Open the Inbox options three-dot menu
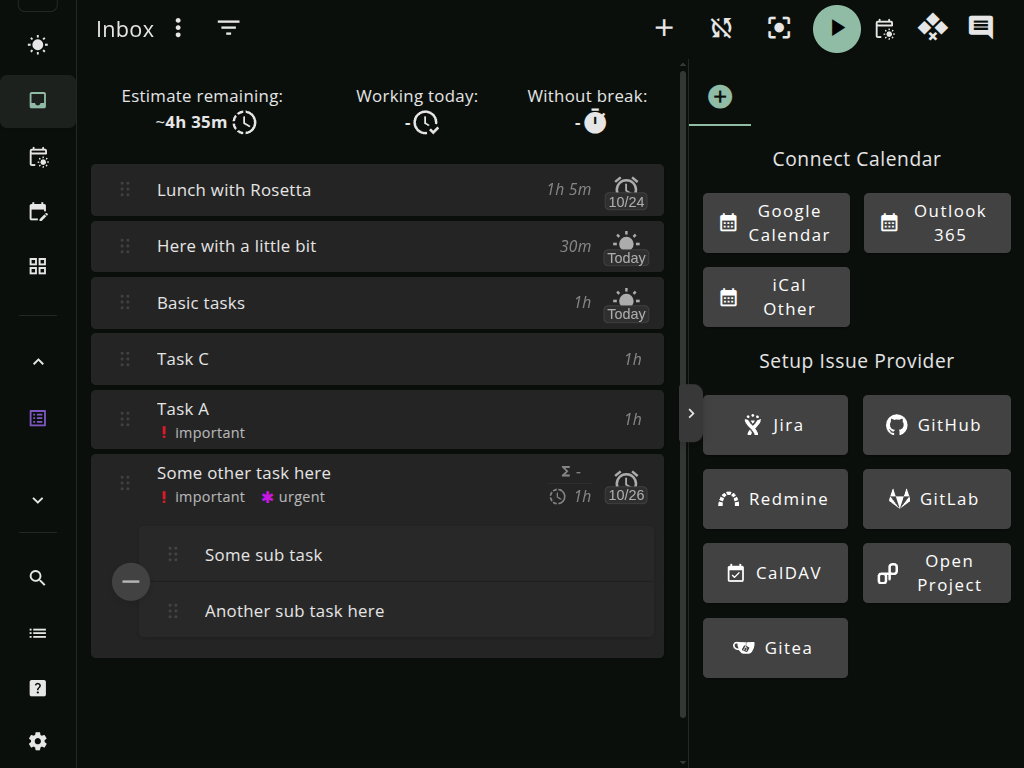The width and height of the screenshot is (1024, 768). click(x=178, y=28)
